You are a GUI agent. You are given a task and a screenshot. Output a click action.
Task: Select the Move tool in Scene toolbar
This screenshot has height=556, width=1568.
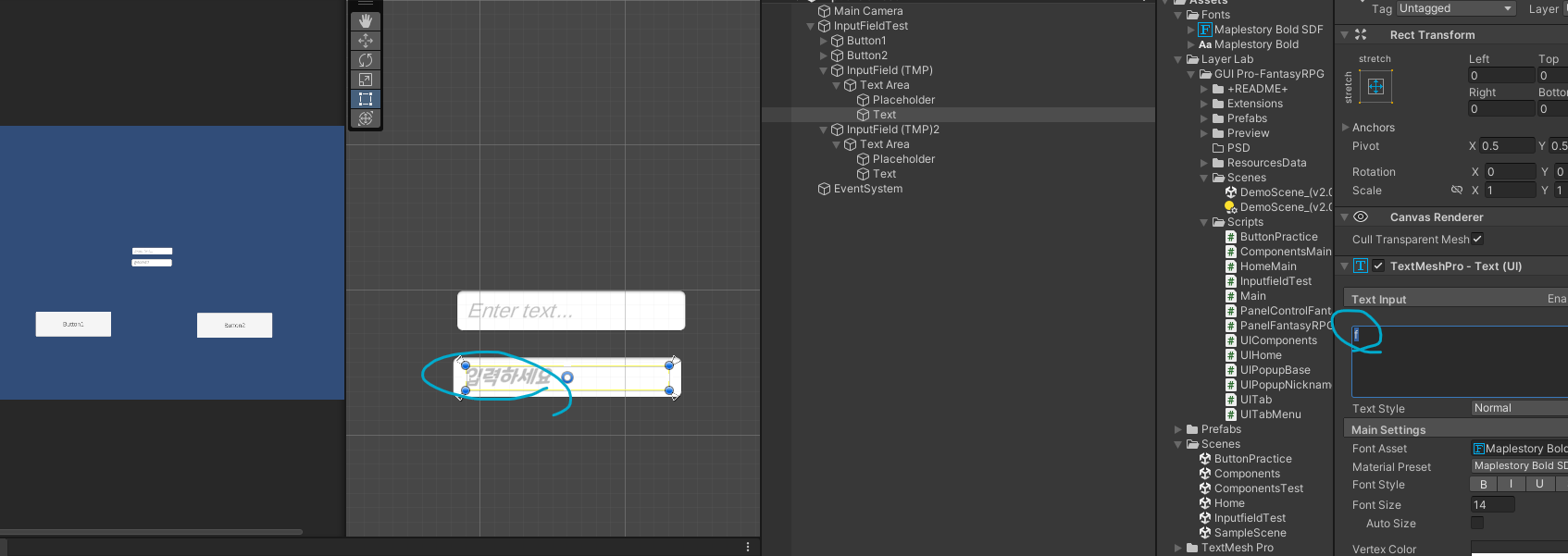point(366,41)
